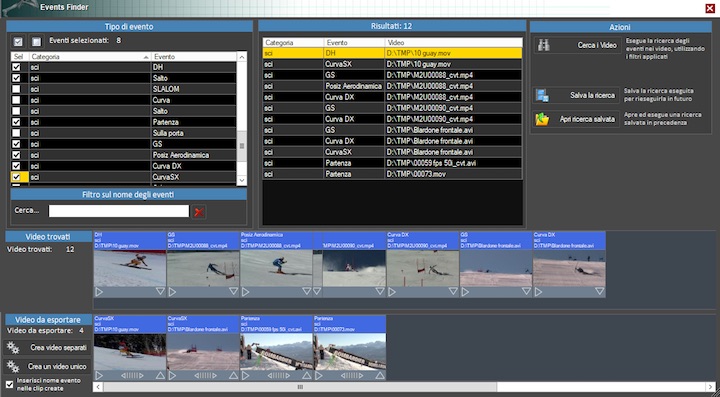Viewport: 720px width, 397px height.
Task: Play the GS M2U00088_cvt.mp4 found clip
Action: tap(172, 291)
